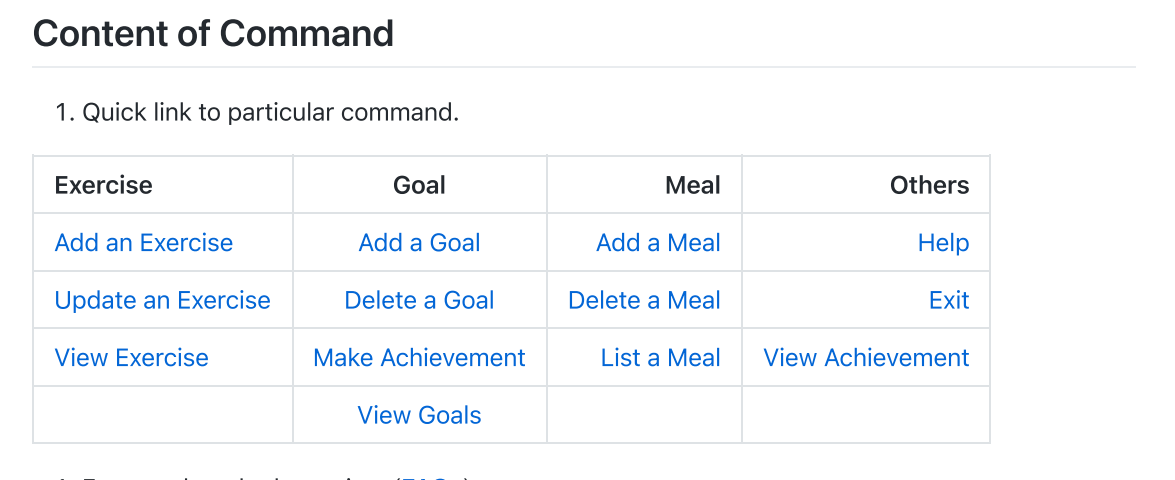Click the Exit command link
This screenshot has width=1175, height=480.
point(949,300)
